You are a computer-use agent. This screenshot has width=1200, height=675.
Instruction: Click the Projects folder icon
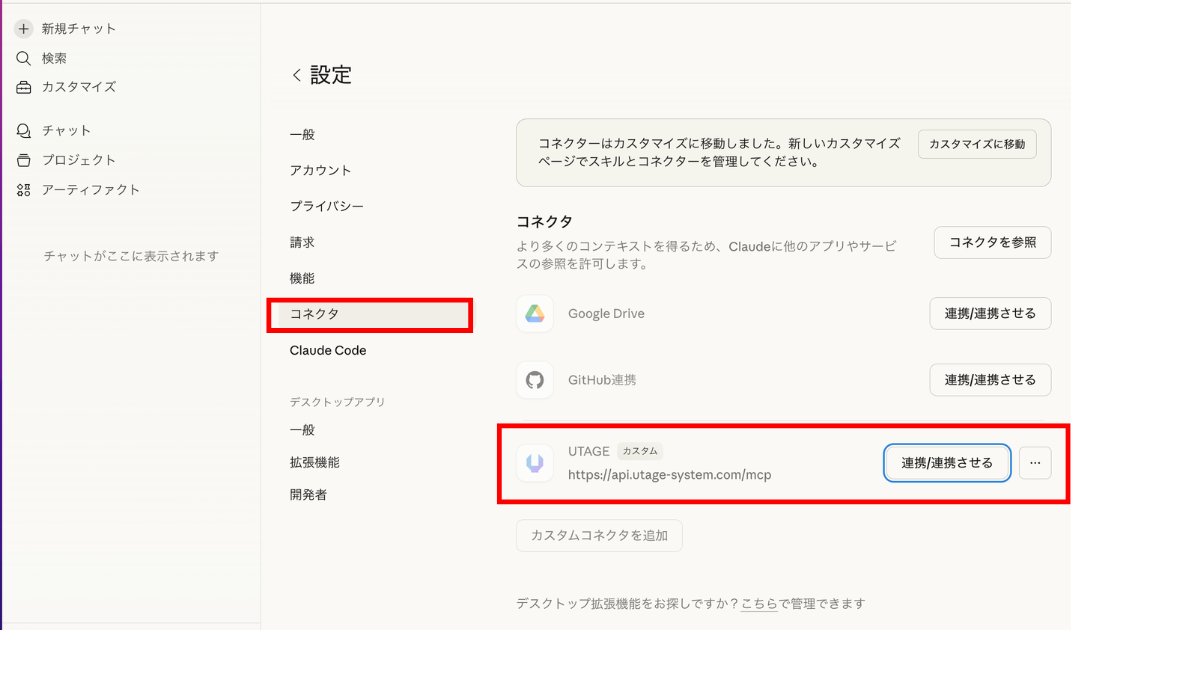24,160
